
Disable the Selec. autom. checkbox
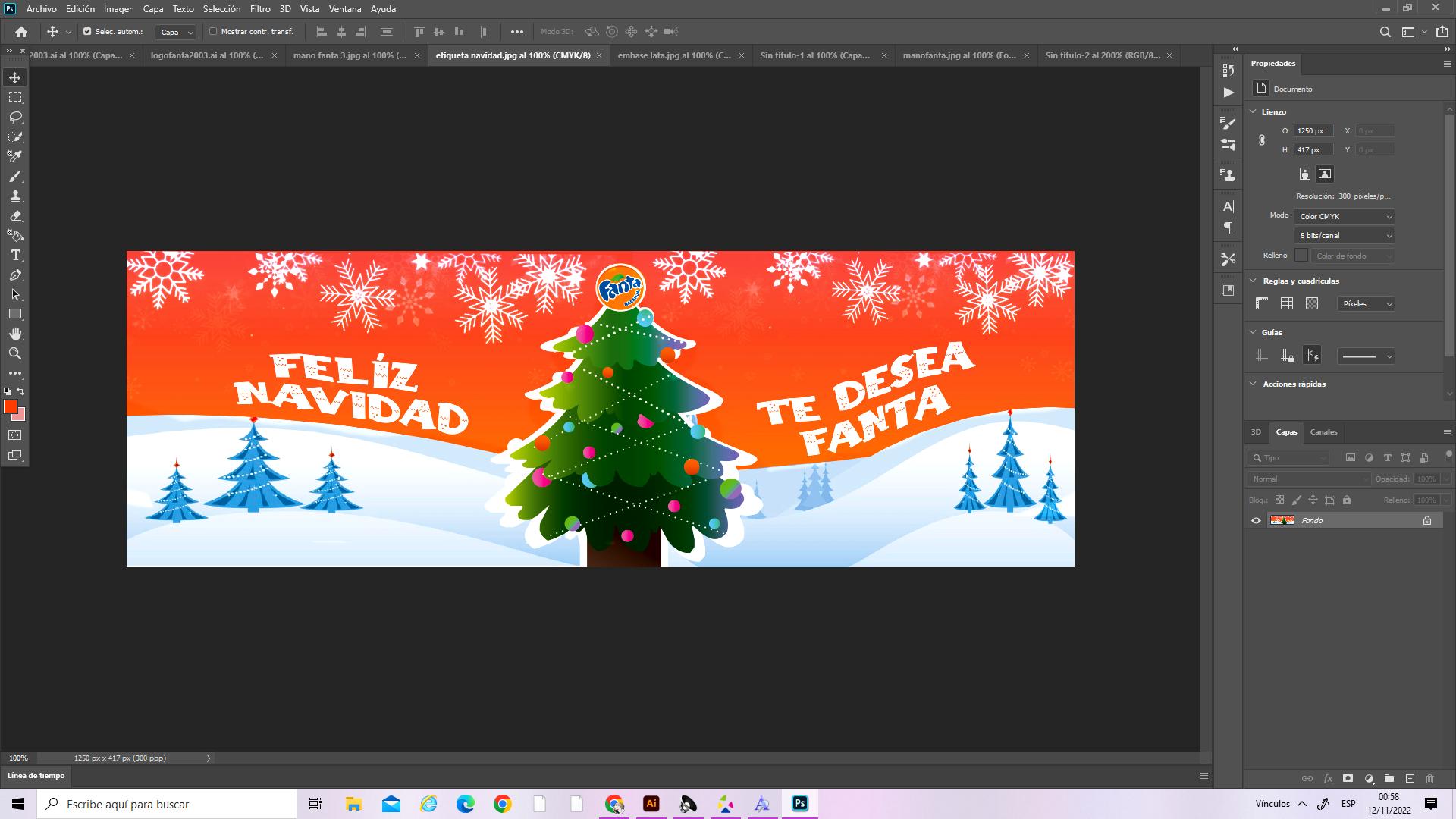tap(87, 32)
